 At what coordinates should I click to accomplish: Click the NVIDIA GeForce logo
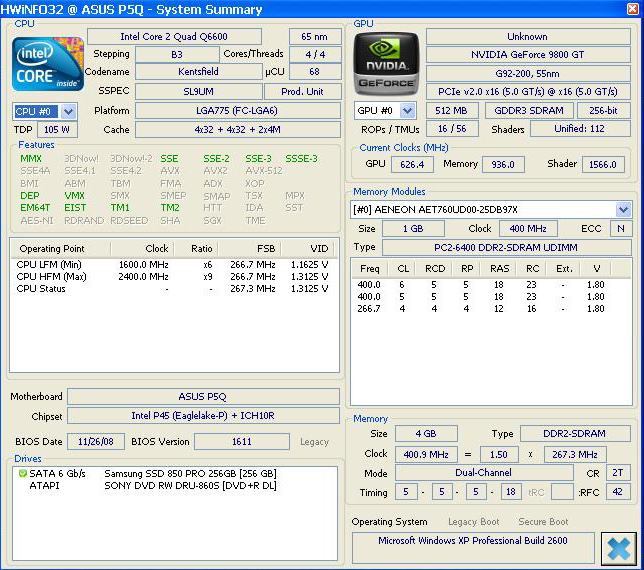click(386, 64)
